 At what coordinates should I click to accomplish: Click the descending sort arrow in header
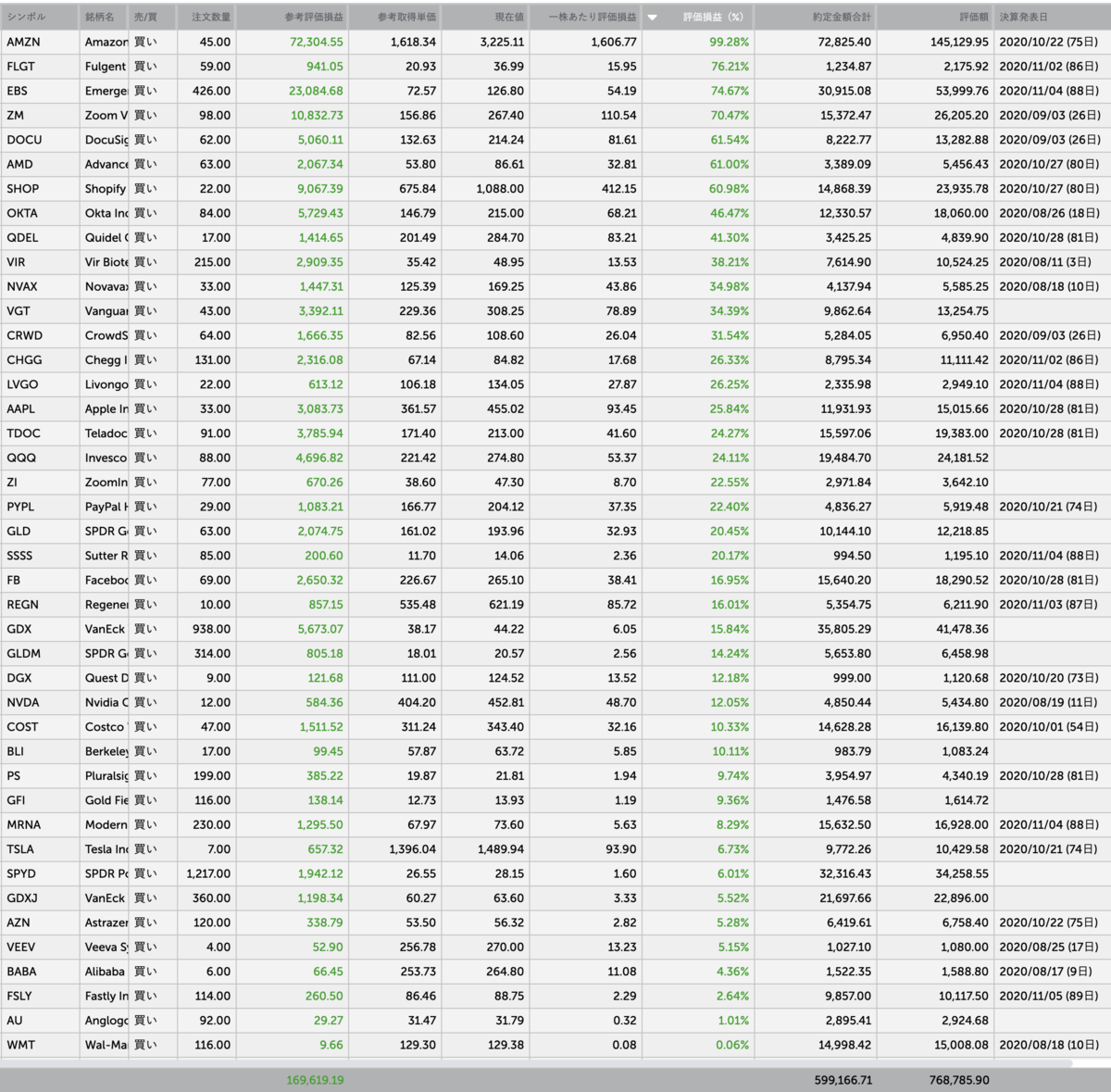click(652, 18)
